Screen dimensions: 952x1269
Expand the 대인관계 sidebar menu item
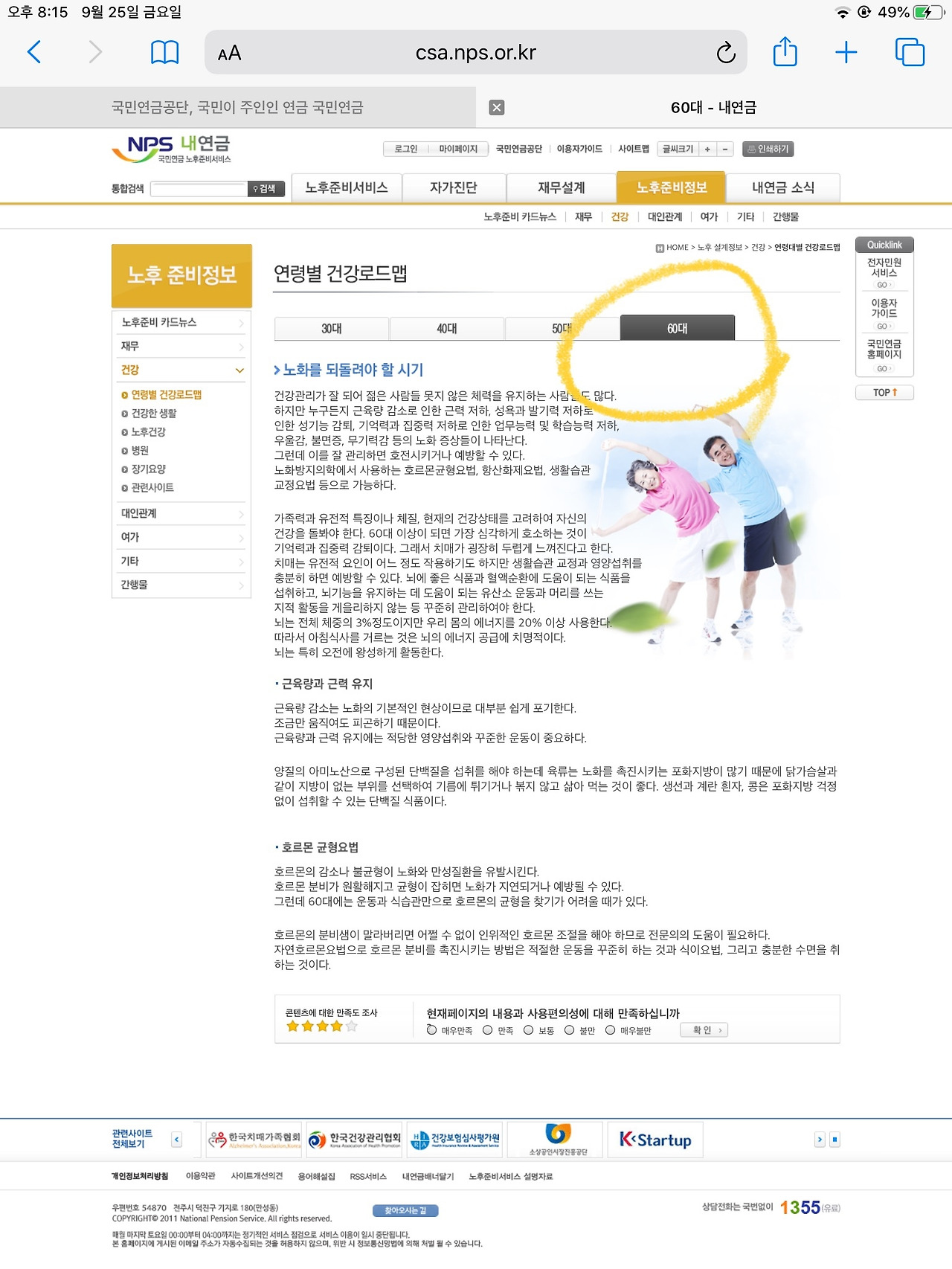(181, 513)
